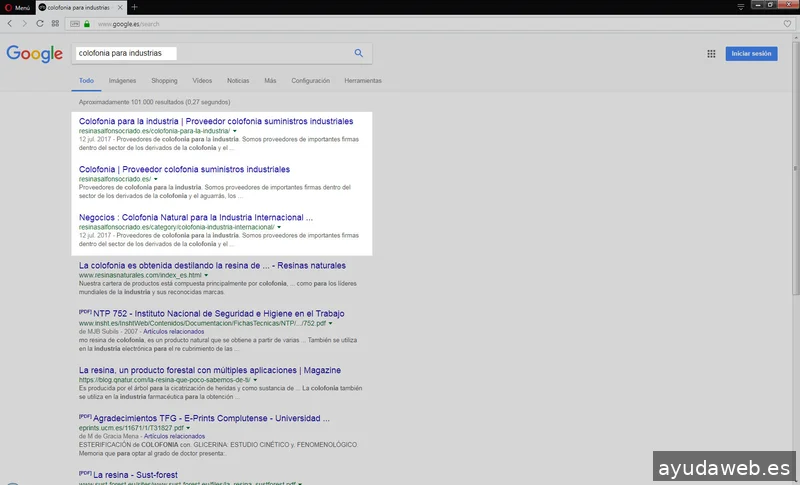Switch to the Imágenes tab

122,81
